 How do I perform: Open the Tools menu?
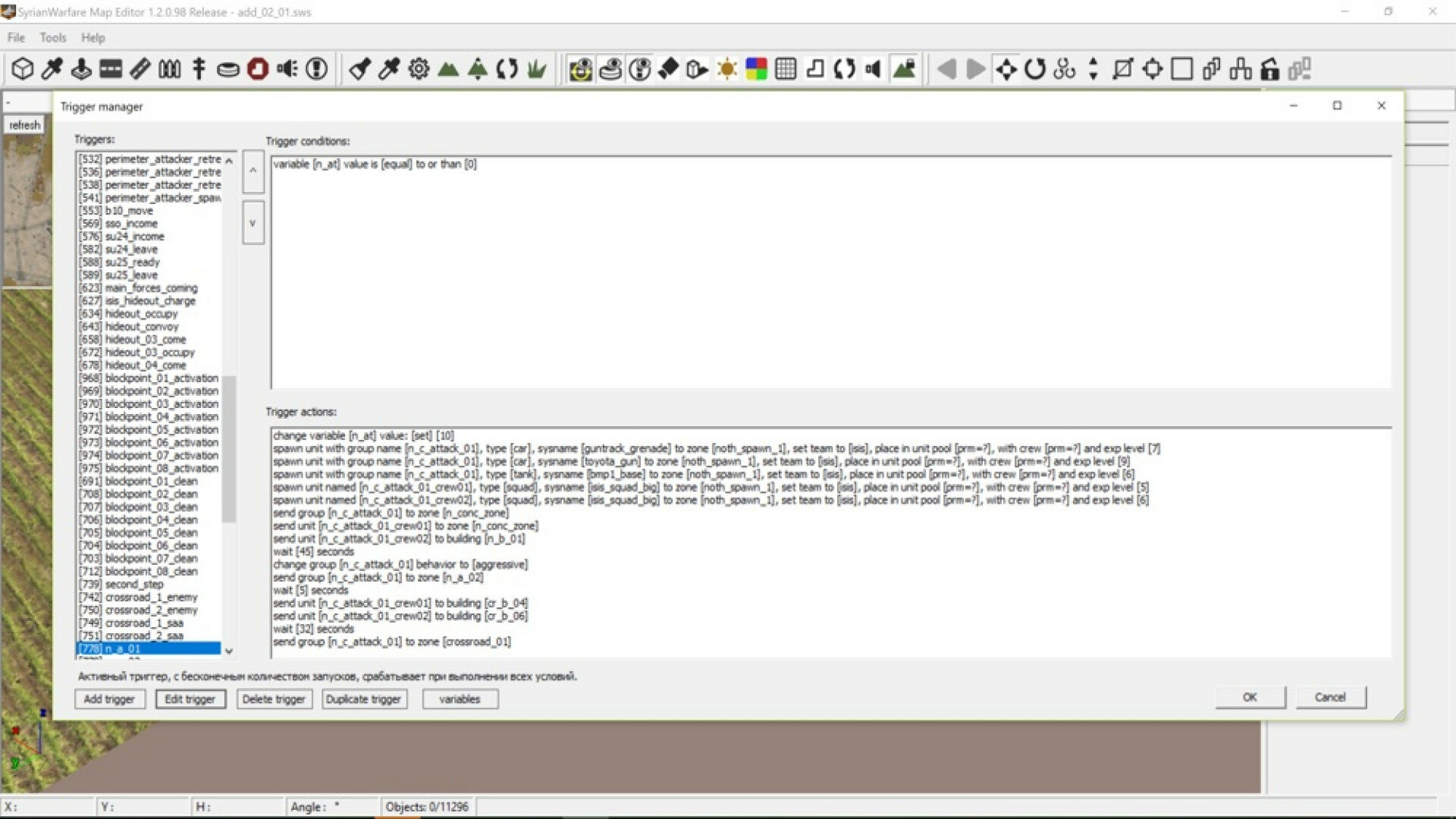[53, 38]
